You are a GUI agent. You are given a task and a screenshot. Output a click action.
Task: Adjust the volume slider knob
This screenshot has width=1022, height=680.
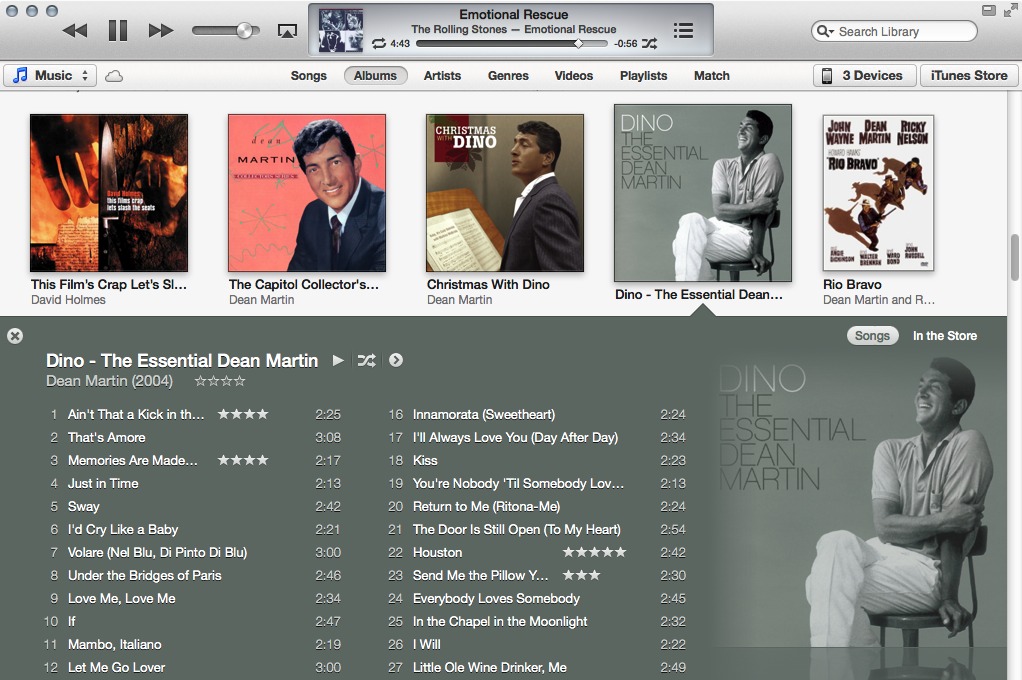(x=244, y=31)
